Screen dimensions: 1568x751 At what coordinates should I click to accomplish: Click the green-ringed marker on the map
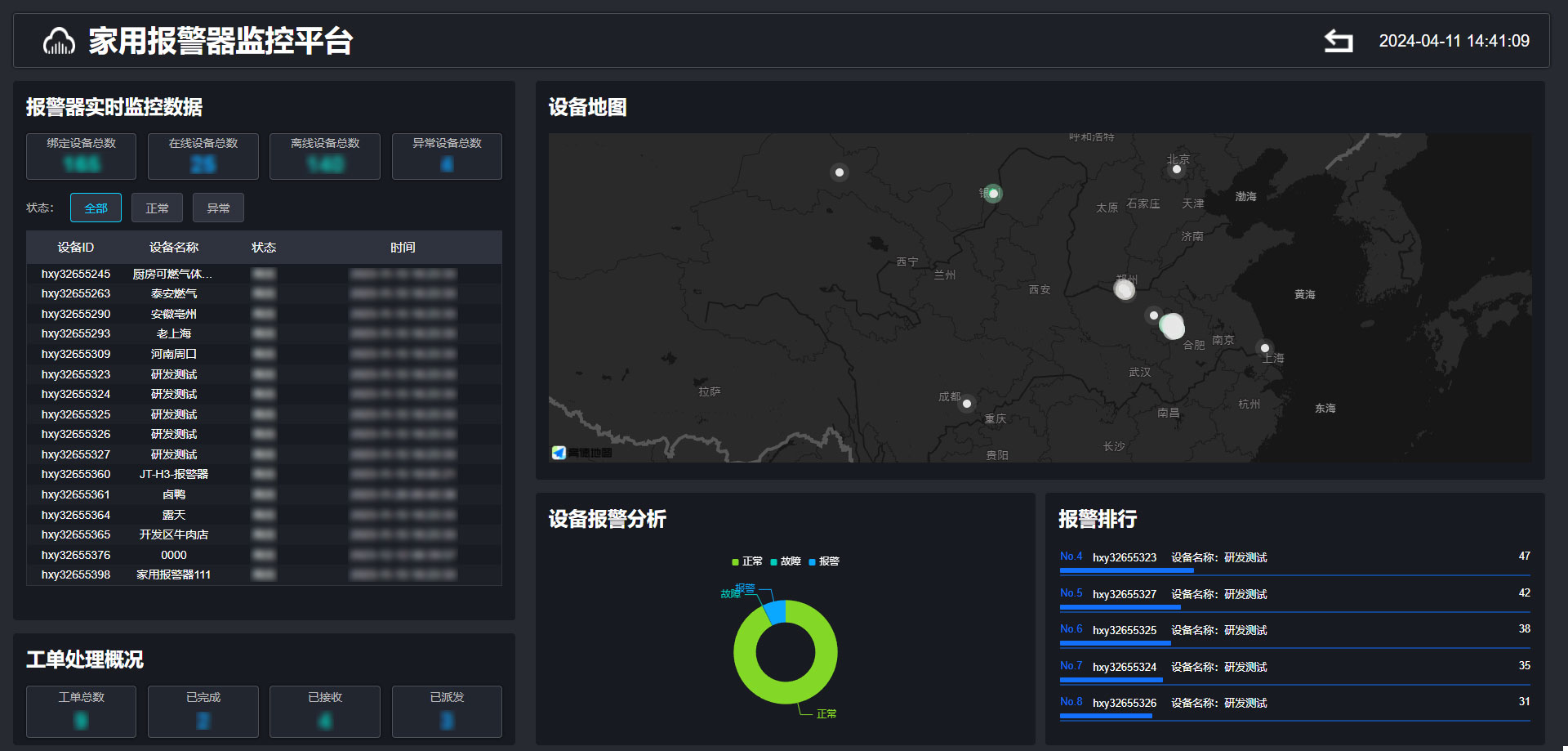[993, 194]
